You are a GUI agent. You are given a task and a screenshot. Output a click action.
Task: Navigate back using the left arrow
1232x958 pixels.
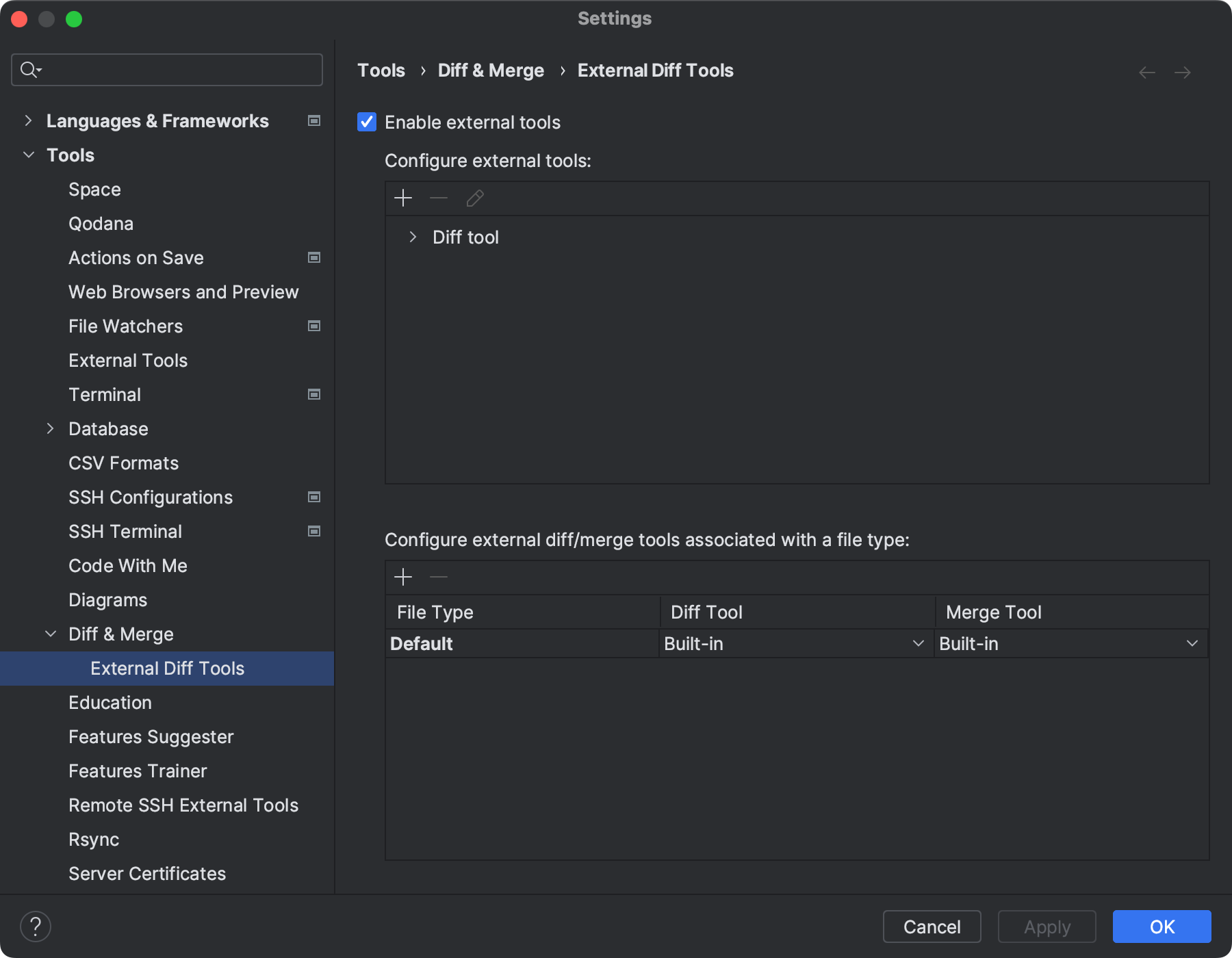pos(1146,72)
